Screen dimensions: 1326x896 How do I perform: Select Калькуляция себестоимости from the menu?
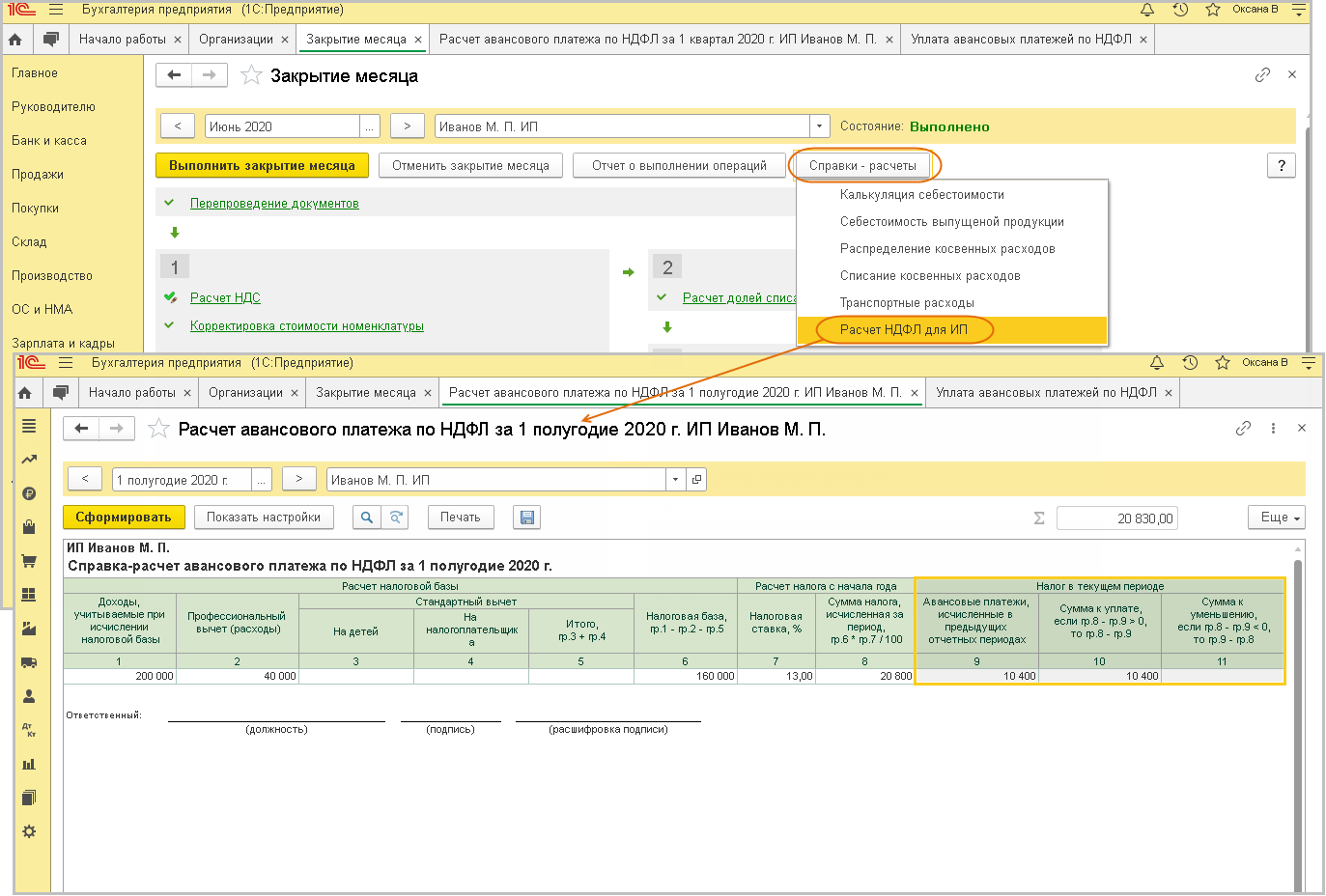952,195
